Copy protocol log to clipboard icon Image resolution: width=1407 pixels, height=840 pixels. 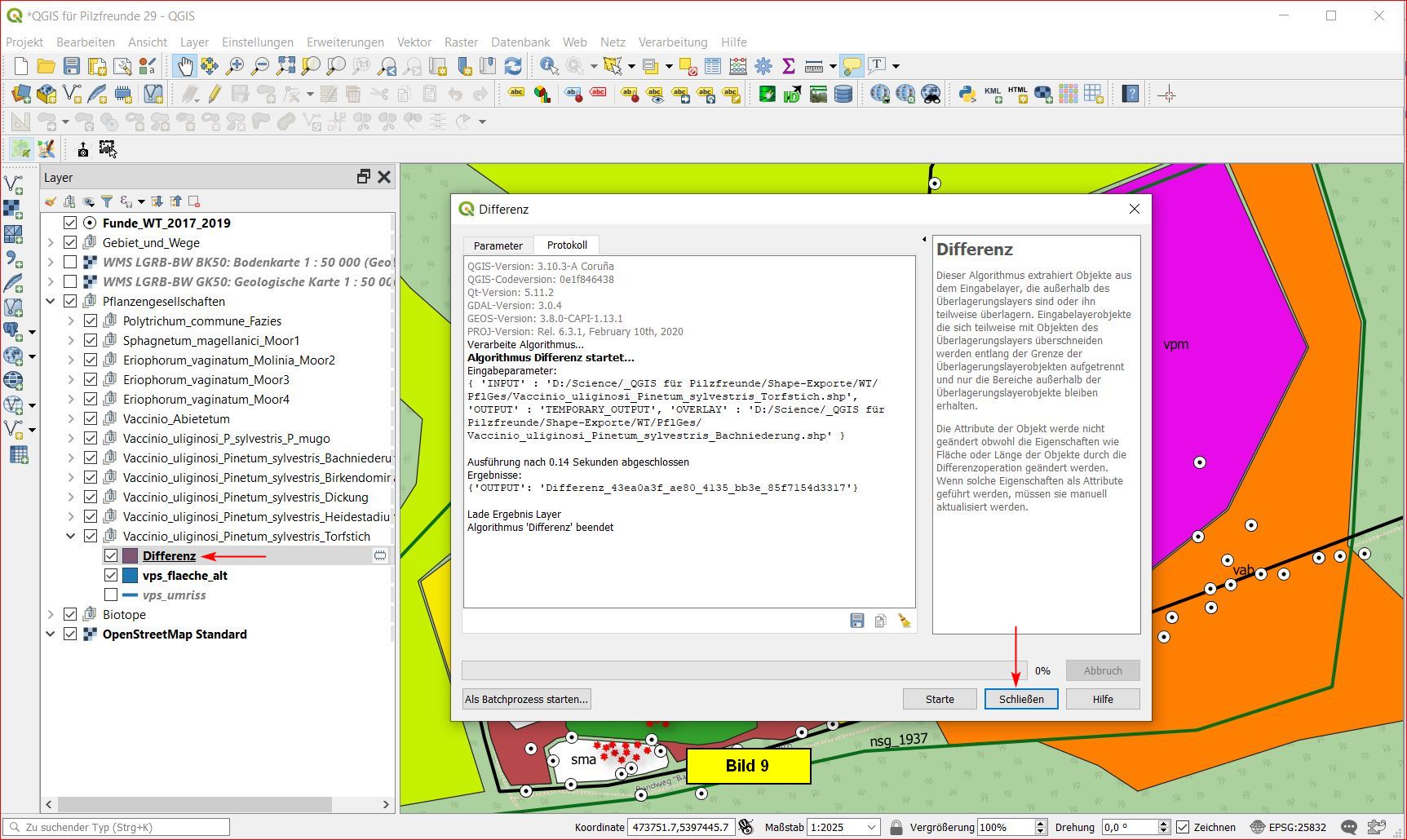tap(880, 621)
